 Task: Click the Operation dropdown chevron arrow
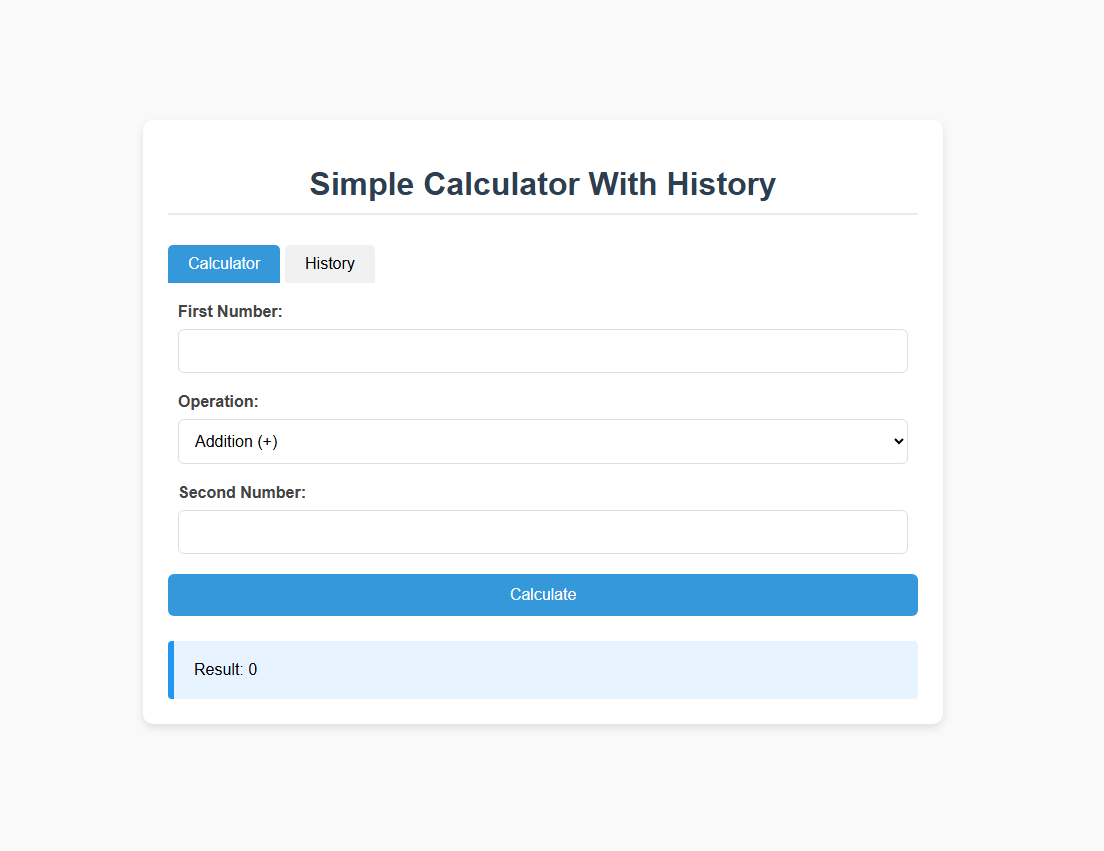(898, 441)
